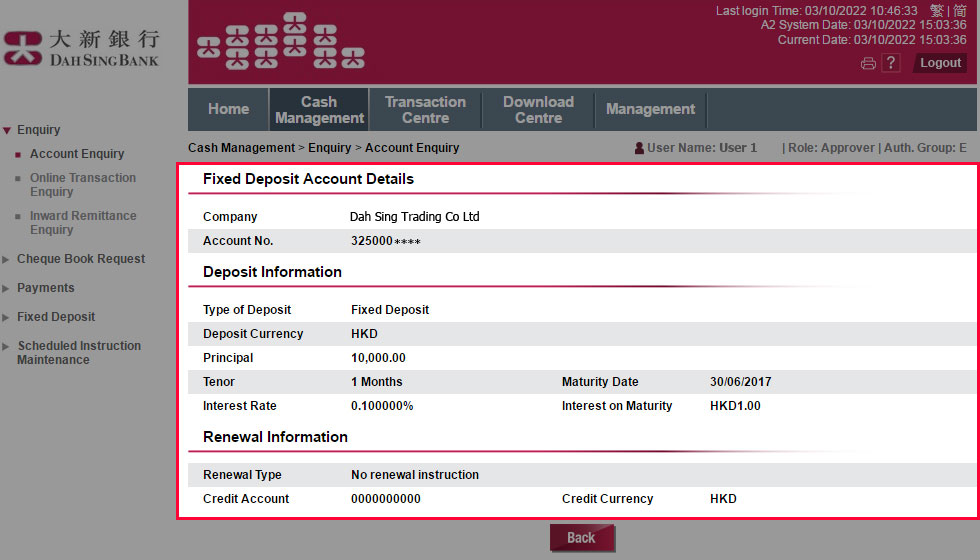Click the tenor value 1 Months
The image size is (980, 560).
click(377, 382)
